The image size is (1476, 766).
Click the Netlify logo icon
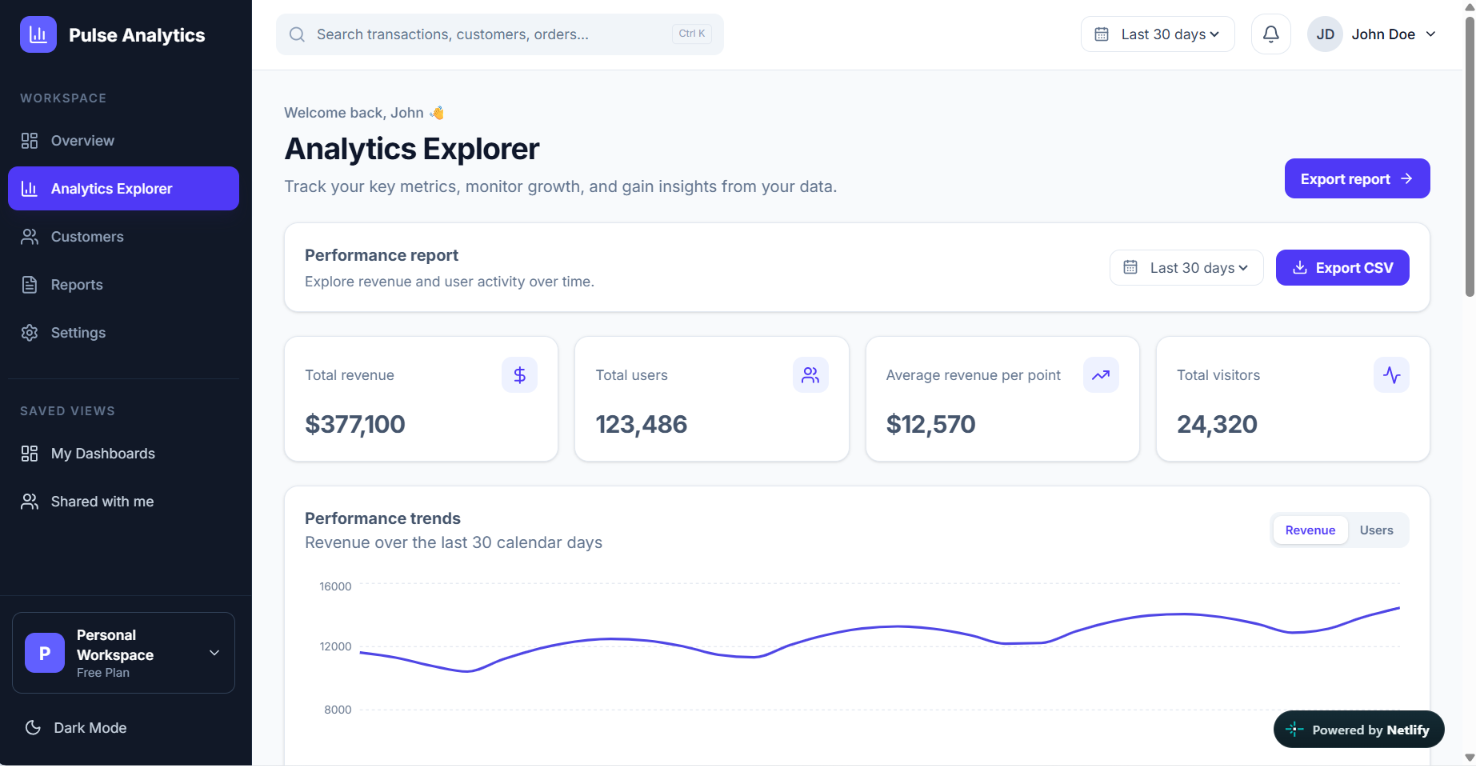click(x=1295, y=730)
